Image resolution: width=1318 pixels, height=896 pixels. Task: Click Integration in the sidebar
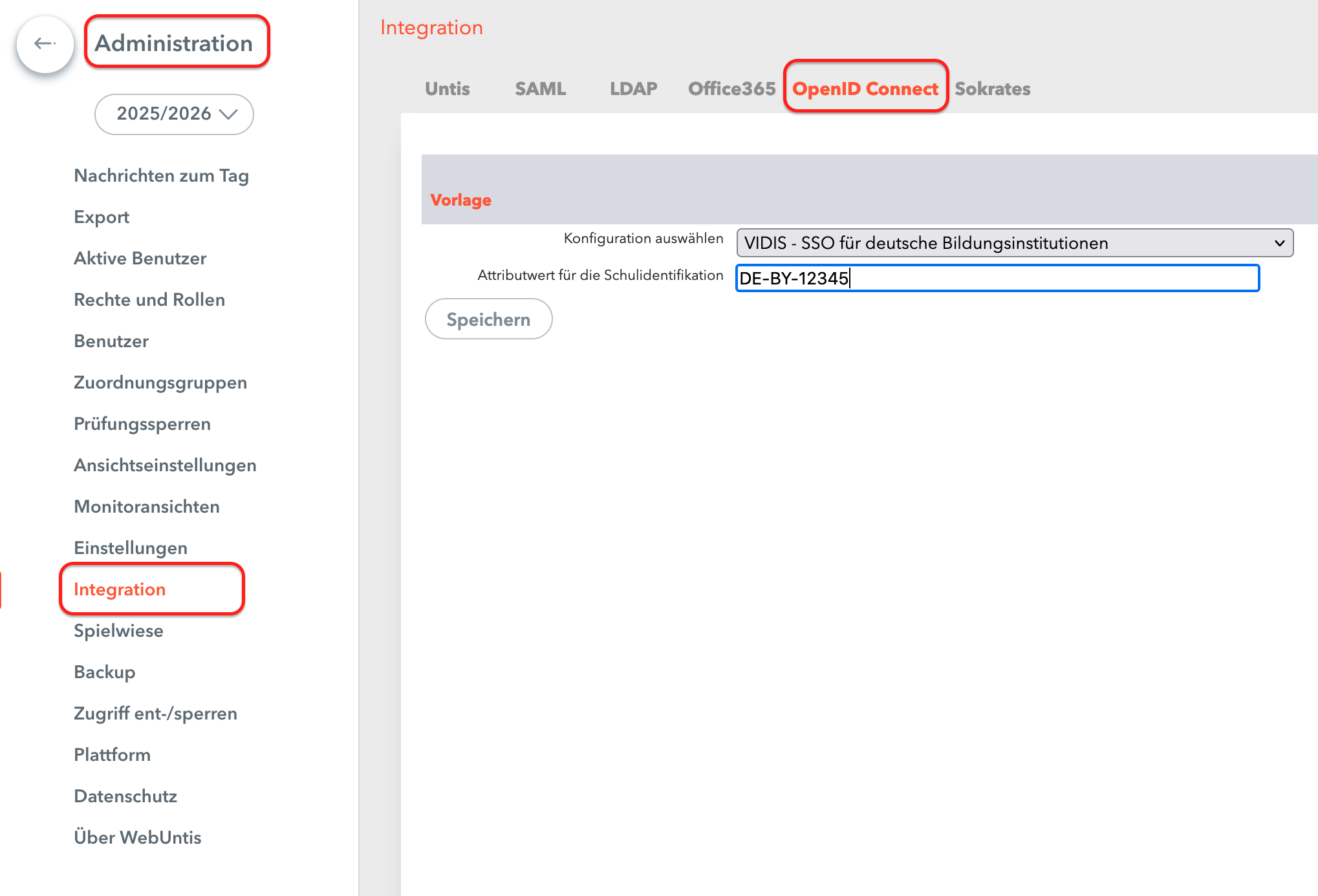tap(120, 590)
